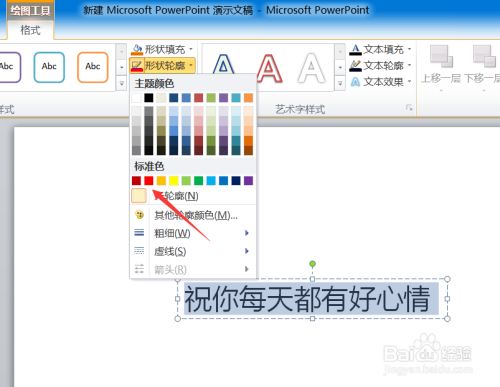Switch to the 格式 ribbon tab

pyautogui.click(x=30, y=30)
